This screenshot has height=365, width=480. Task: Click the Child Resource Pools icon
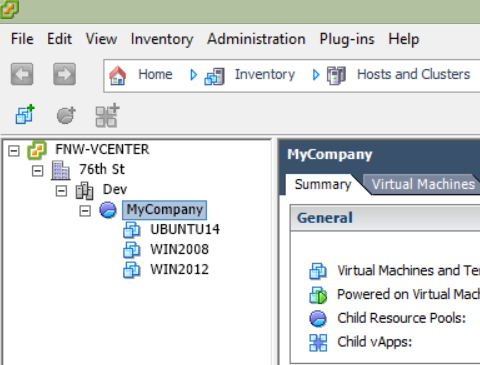(x=318, y=318)
